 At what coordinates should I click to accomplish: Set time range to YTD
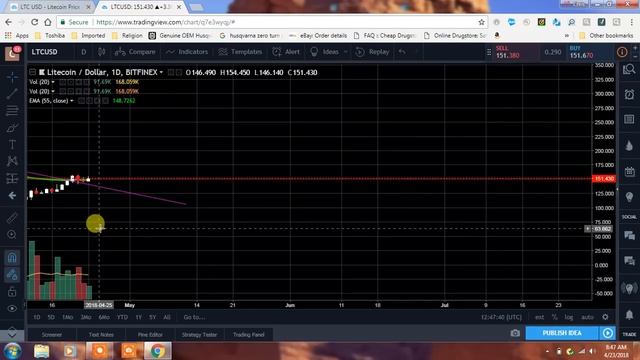(122, 317)
